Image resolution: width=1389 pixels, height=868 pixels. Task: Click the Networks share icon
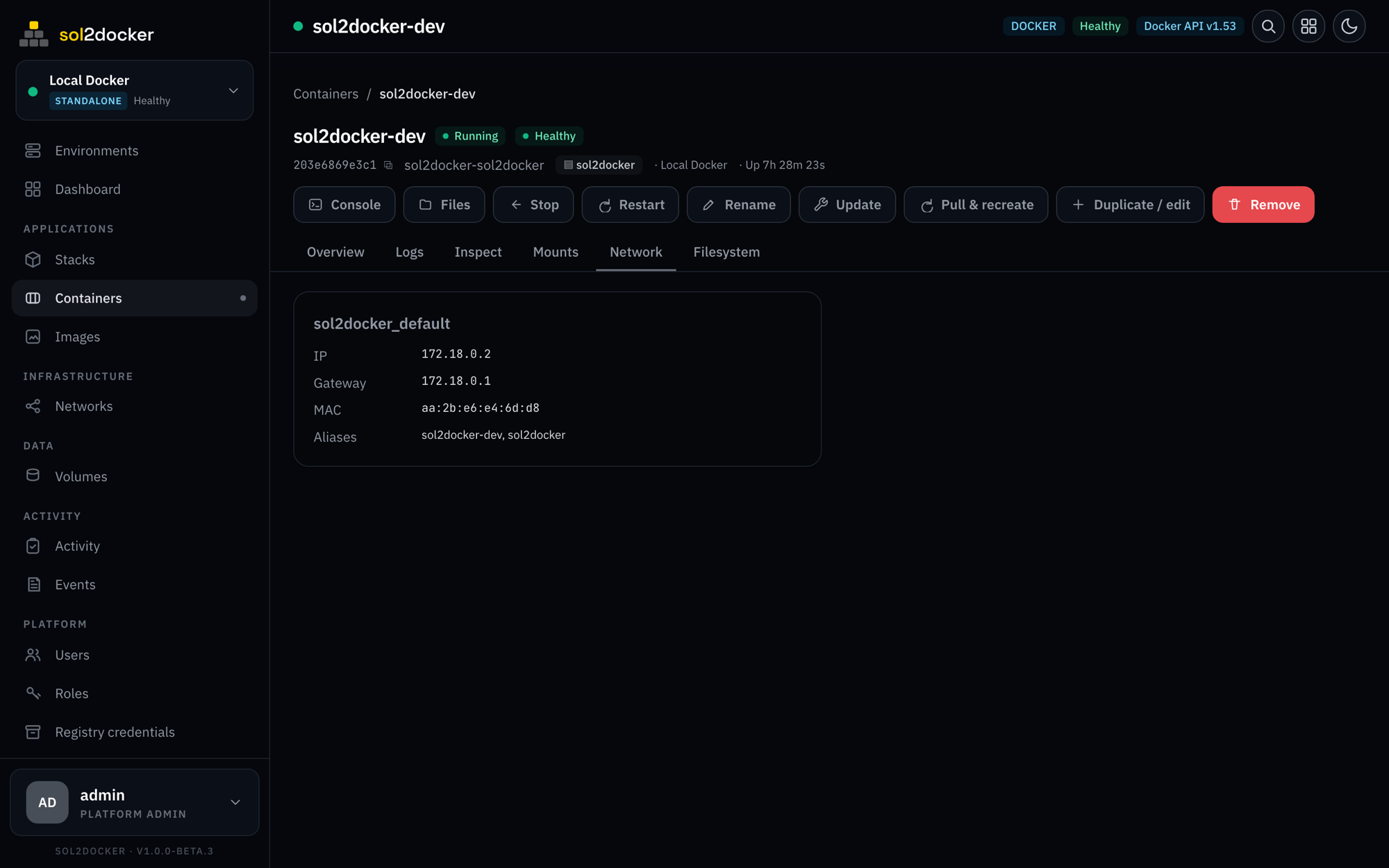pyautogui.click(x=33, y=406)
